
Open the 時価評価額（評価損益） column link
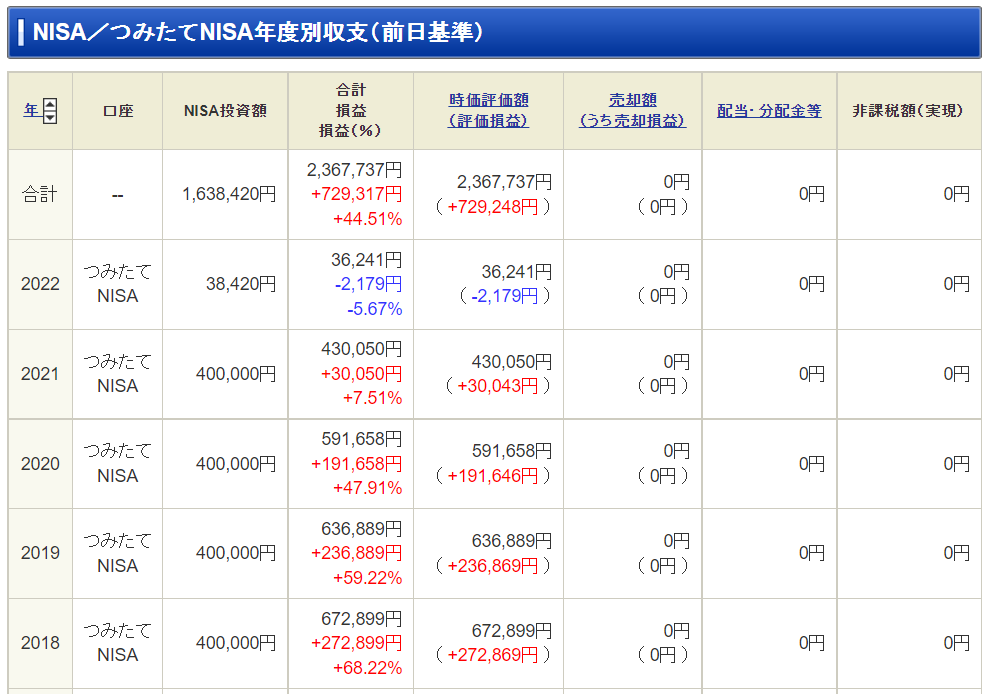(488, 110)
